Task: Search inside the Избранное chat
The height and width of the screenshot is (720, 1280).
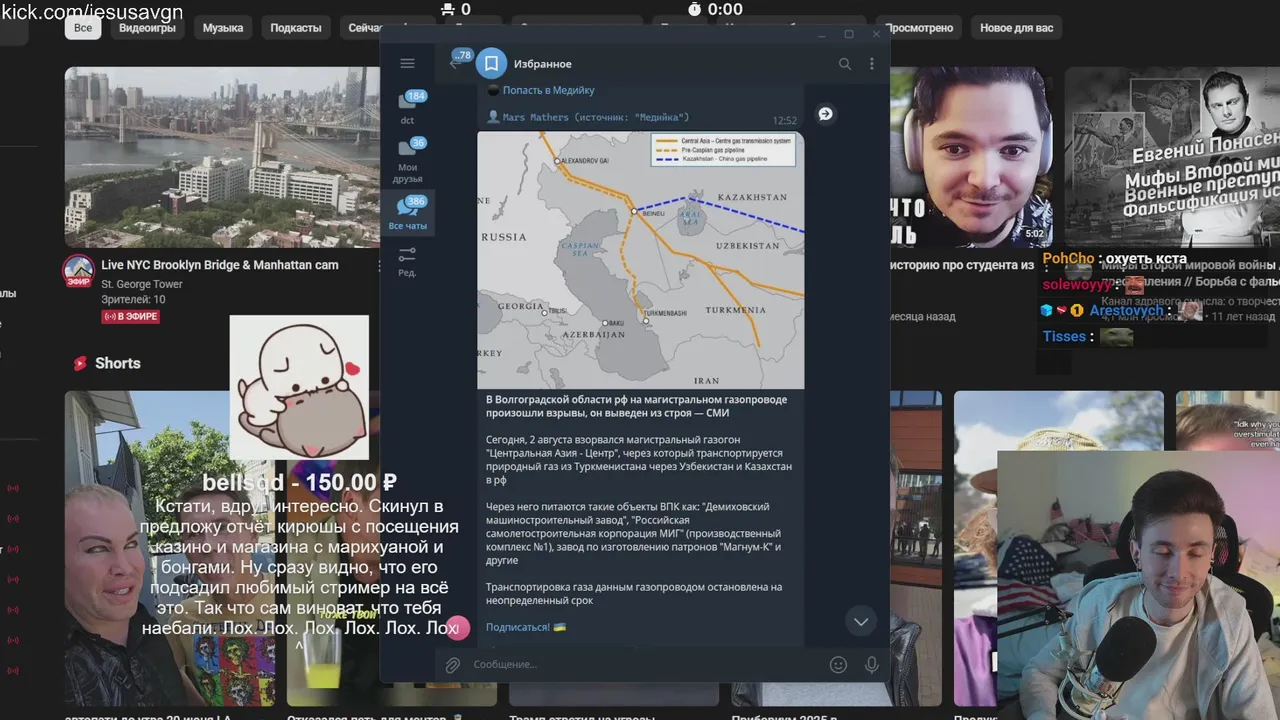Action: pos(845,64)
